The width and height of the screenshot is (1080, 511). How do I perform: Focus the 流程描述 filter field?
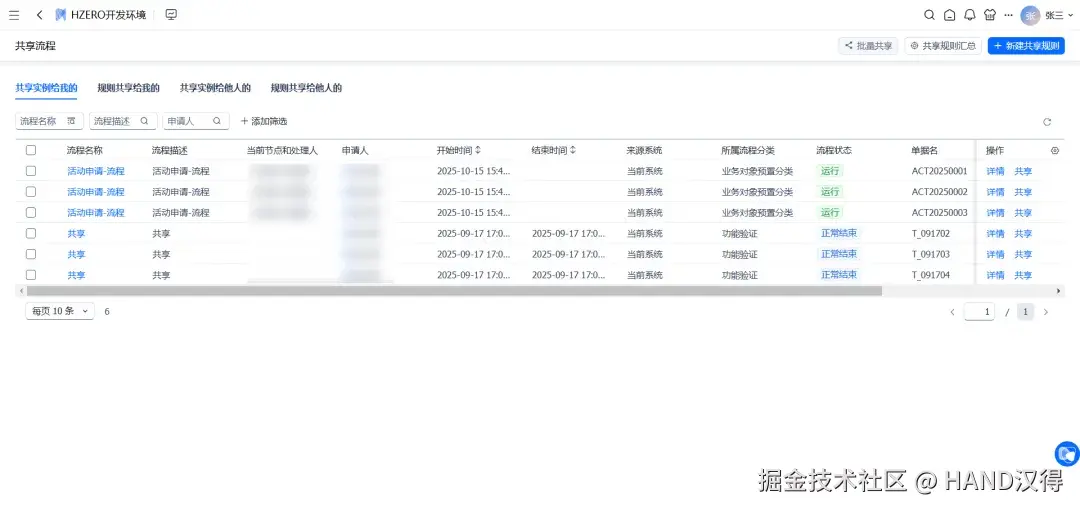[123, 121]
